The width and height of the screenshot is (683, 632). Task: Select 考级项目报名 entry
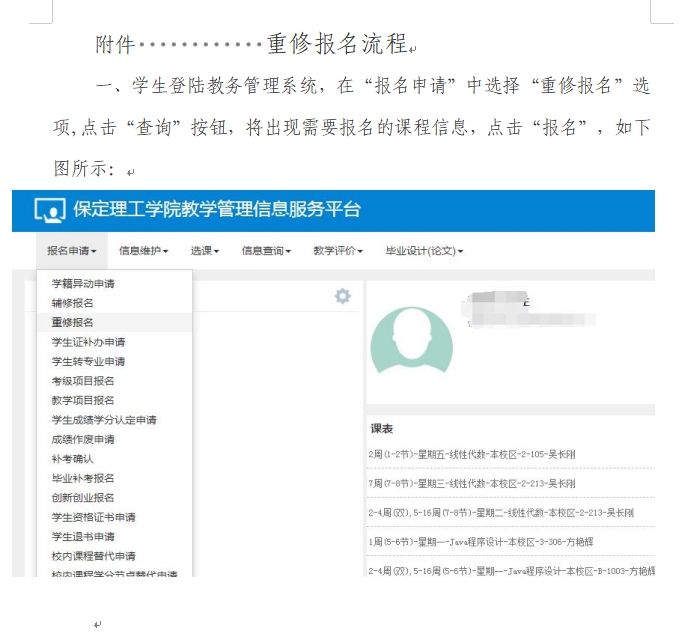83,381
